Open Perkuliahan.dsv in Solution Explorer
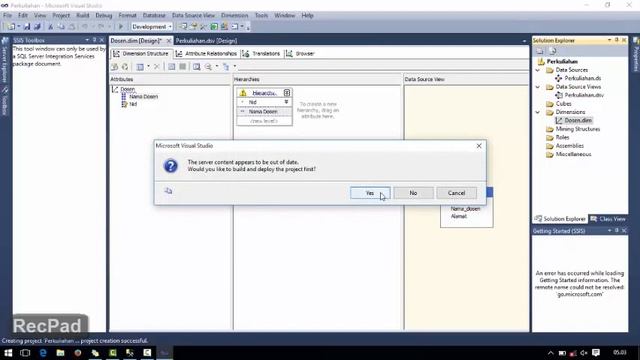 tap(584, 95)
